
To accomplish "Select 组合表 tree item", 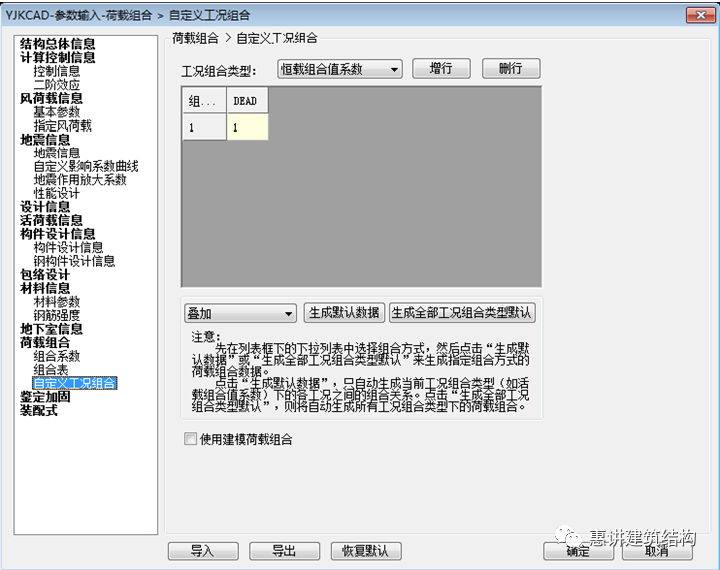I will 51,369.
